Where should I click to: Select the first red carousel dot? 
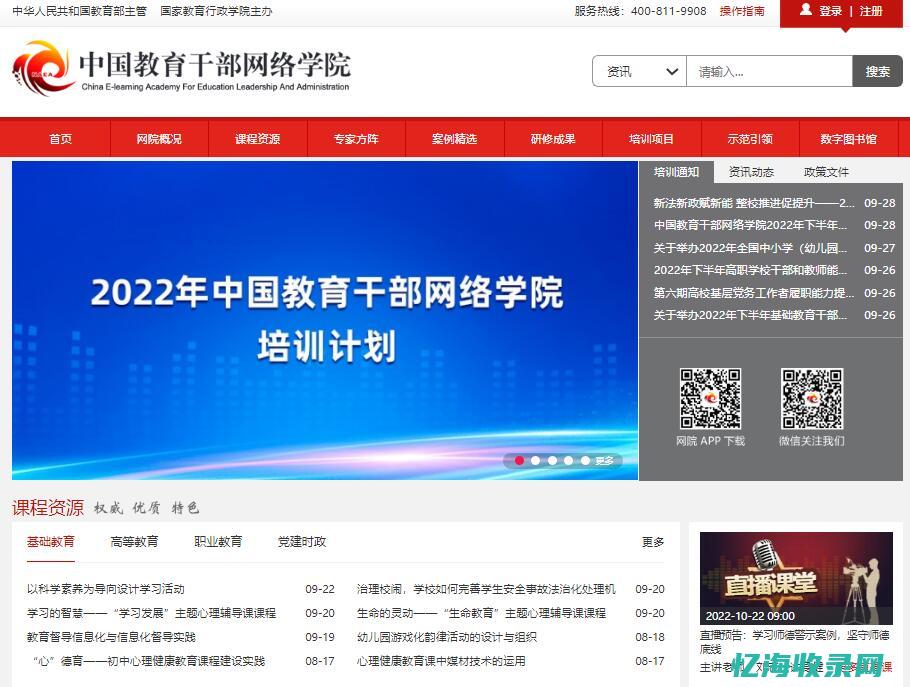point(519,460)
